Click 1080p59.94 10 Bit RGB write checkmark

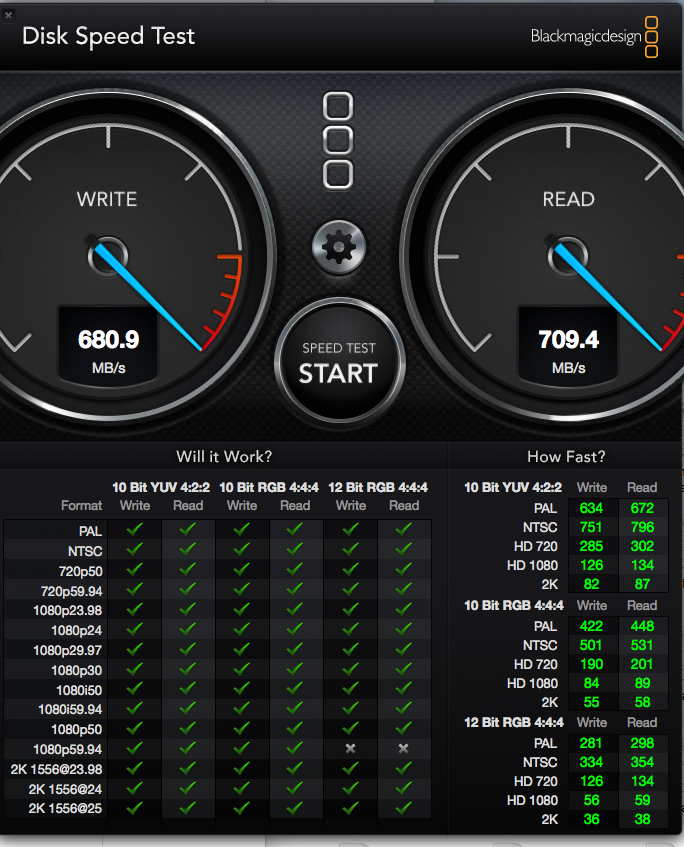pos(242,748)
